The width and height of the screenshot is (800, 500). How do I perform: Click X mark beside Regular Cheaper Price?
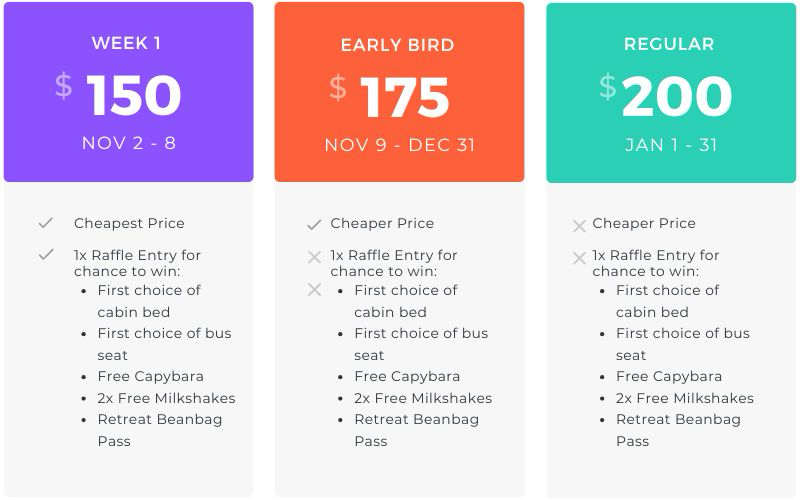[579, 226]
